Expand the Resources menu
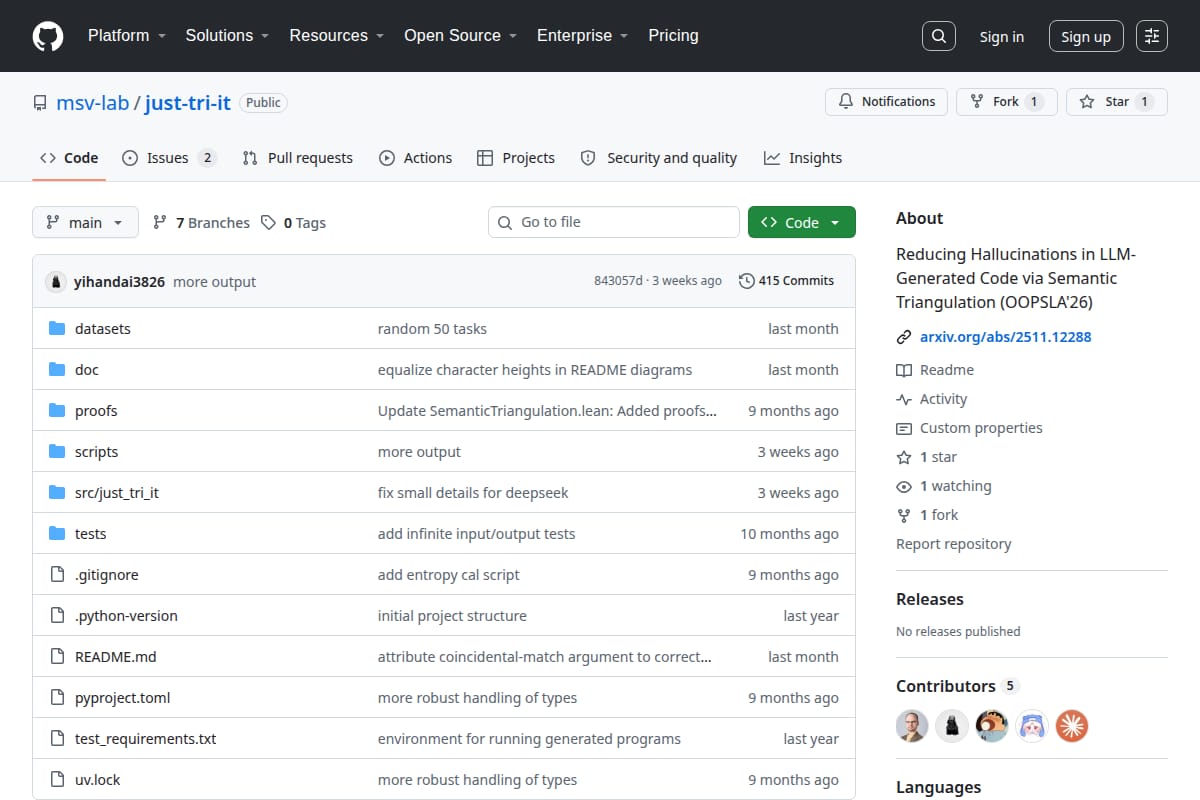The image size is (1200, 800). click(x=337, y=36)
